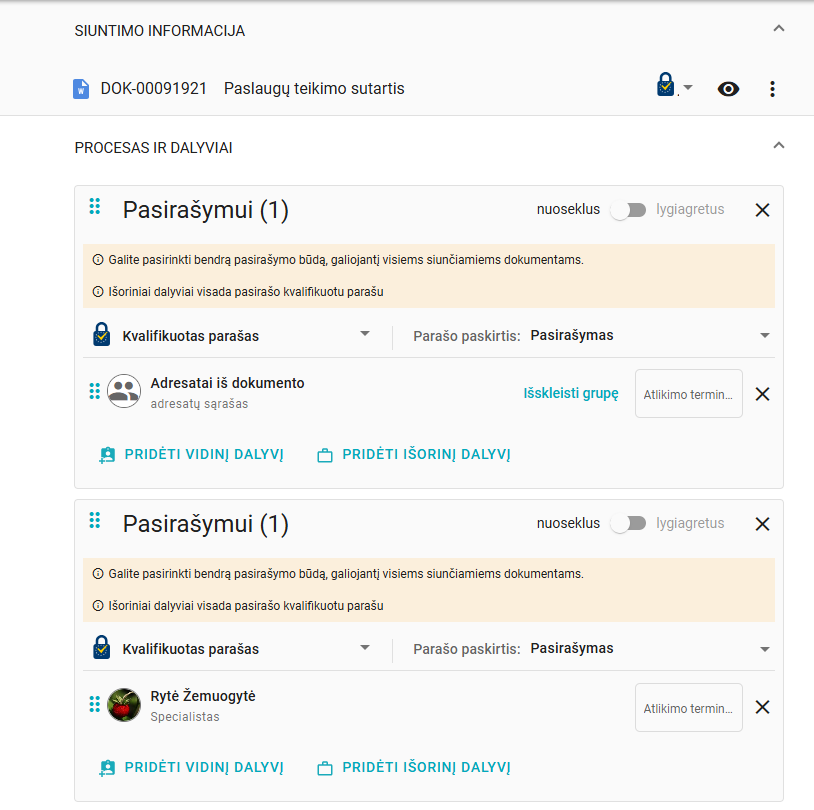Toggle nuoseklus/lygiagretus switch in the first signing step
The height and width of the screenshot is (810, 814).
point(628,210)
